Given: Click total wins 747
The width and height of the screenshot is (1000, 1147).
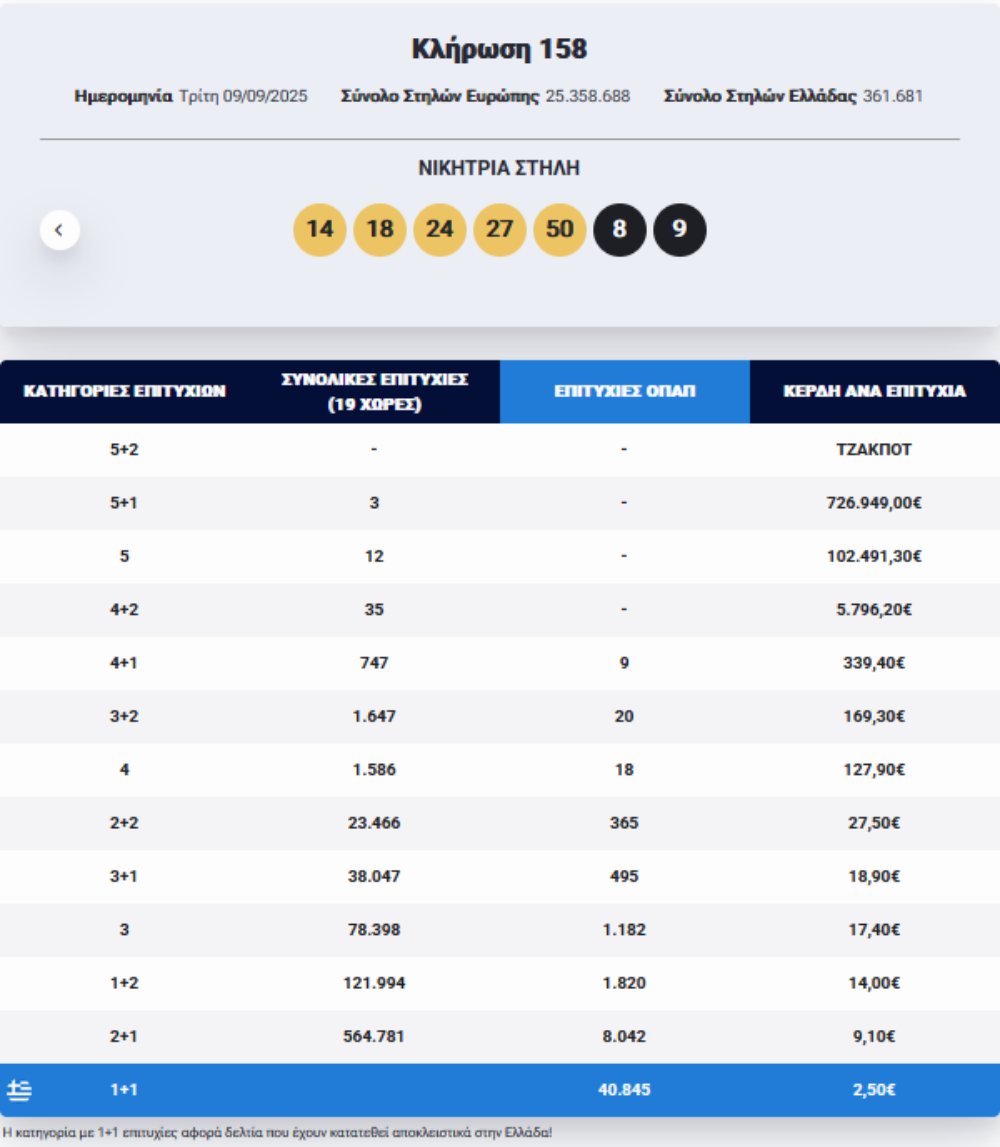Looking at the screenshot, I should (x=375, y=663).
